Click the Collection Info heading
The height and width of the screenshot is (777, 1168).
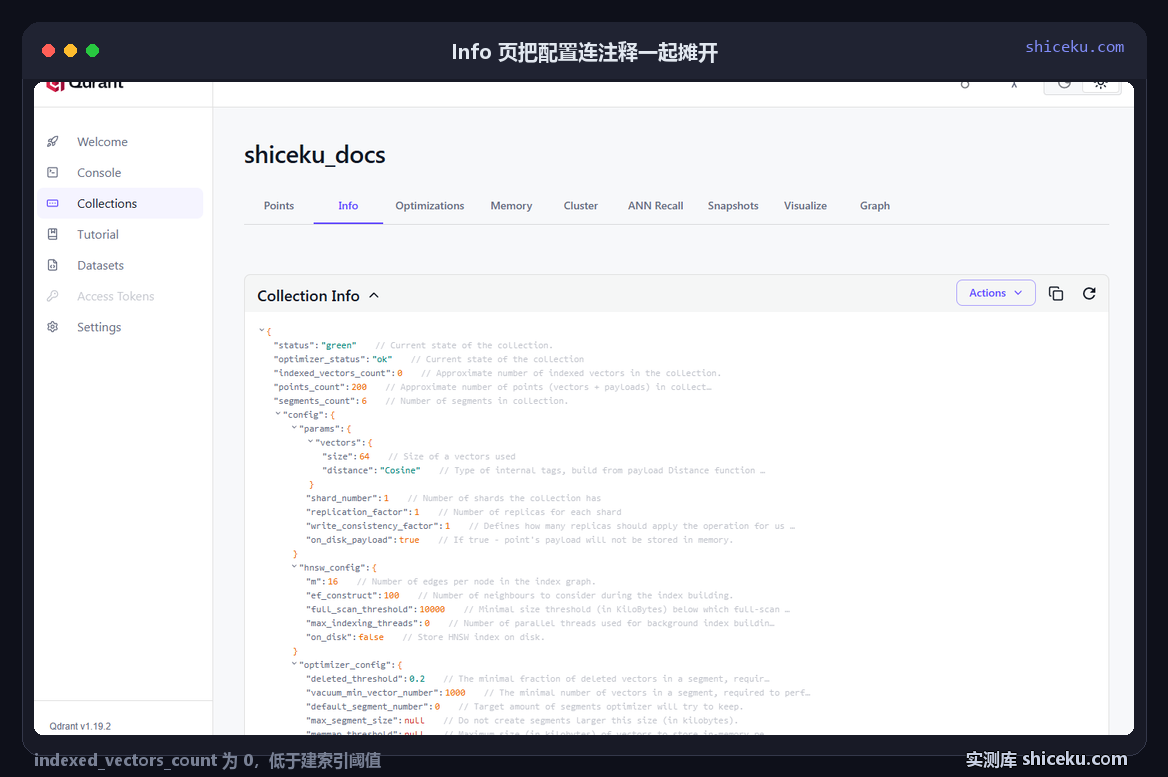[308, 296]
